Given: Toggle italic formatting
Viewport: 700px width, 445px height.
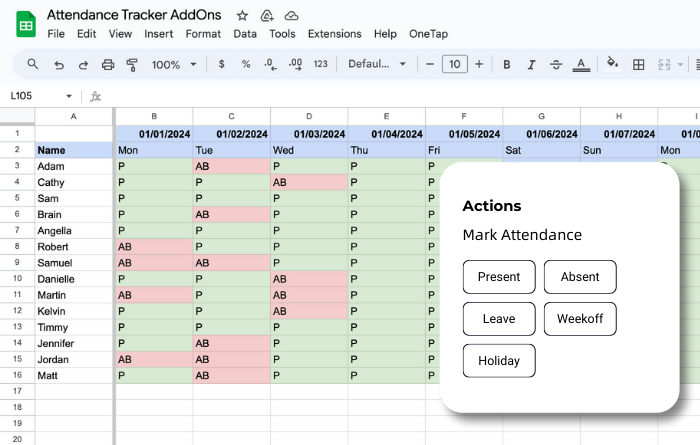Looking at the screenshot, I should (532, 64).
